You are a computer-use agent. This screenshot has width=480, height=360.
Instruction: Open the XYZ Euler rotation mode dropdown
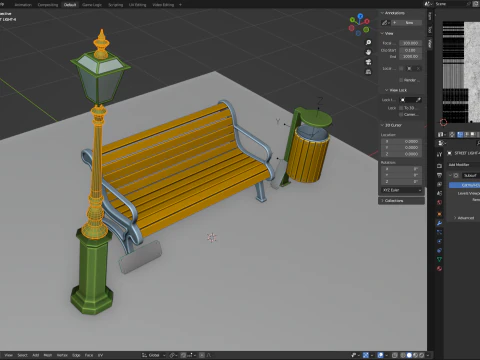coord(402,190)
